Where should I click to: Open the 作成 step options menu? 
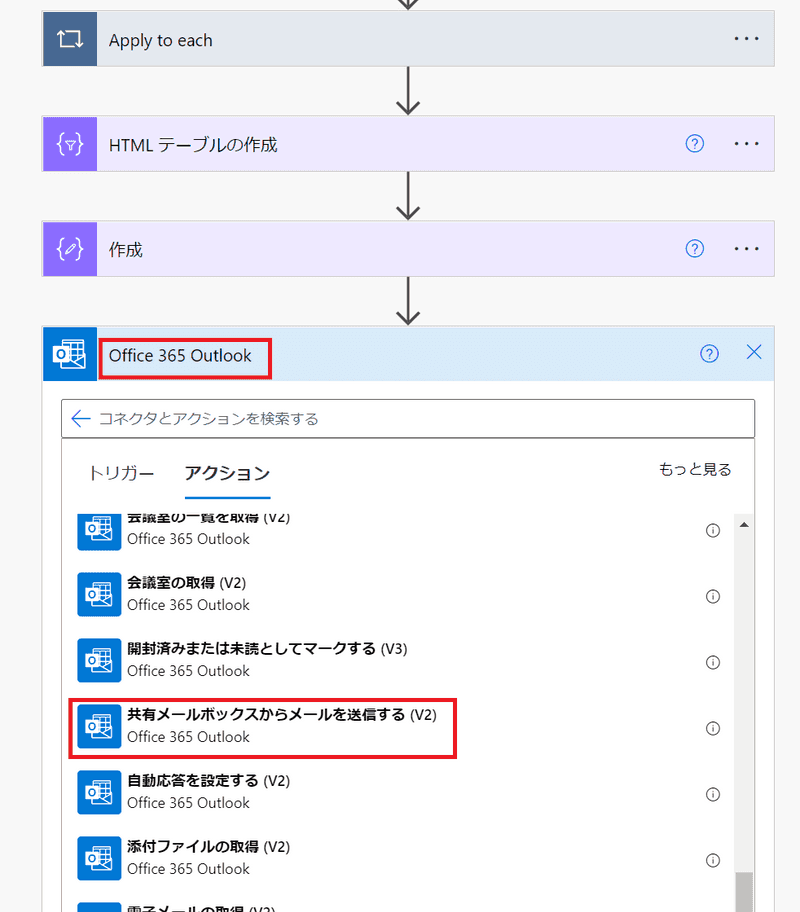[747, 249]
